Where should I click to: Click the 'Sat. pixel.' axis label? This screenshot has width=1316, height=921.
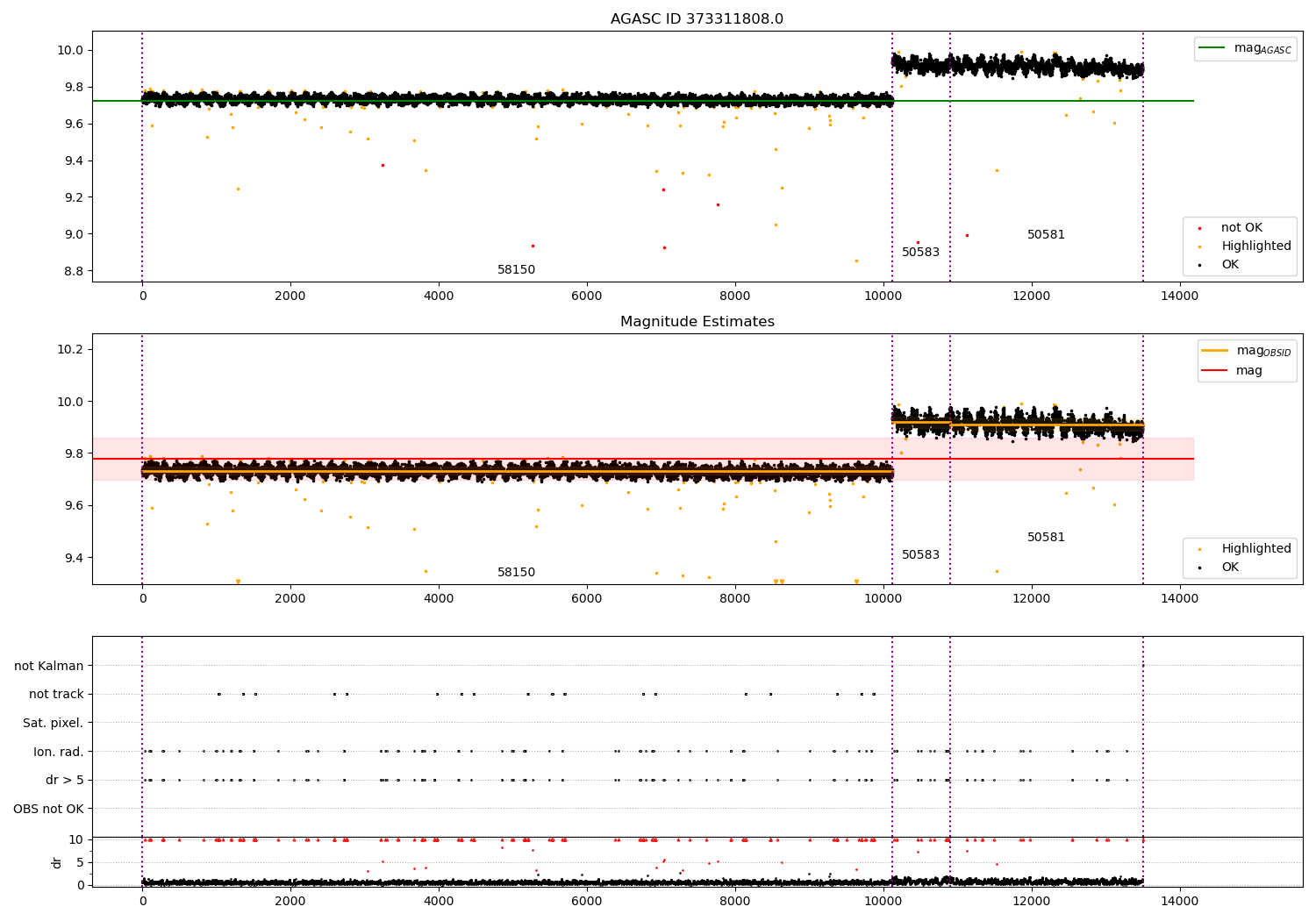pos(54,724)
